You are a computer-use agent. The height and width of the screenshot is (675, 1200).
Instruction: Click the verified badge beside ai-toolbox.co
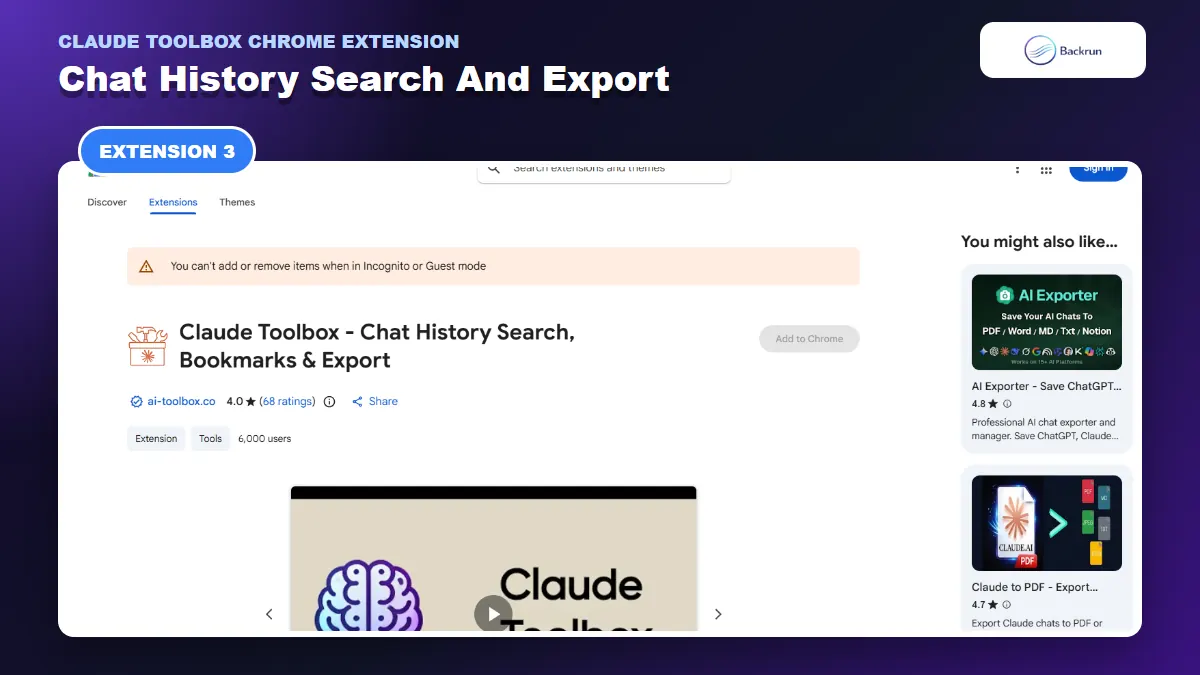click(x=136, y=401)
